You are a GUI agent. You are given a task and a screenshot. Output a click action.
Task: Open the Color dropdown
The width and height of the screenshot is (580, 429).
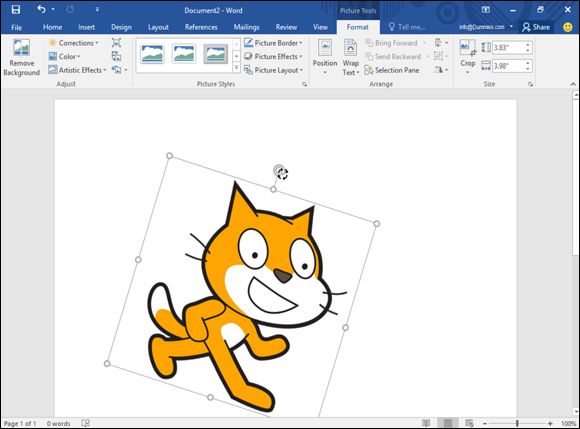point(65,57)
